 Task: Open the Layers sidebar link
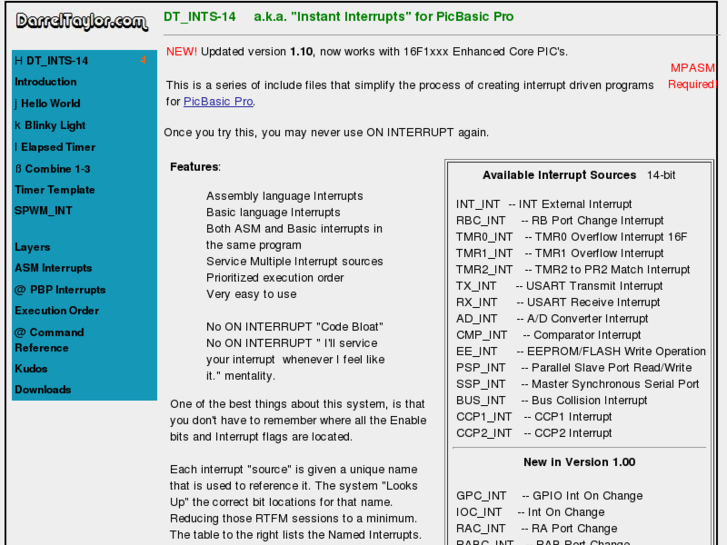pos(32,247)
